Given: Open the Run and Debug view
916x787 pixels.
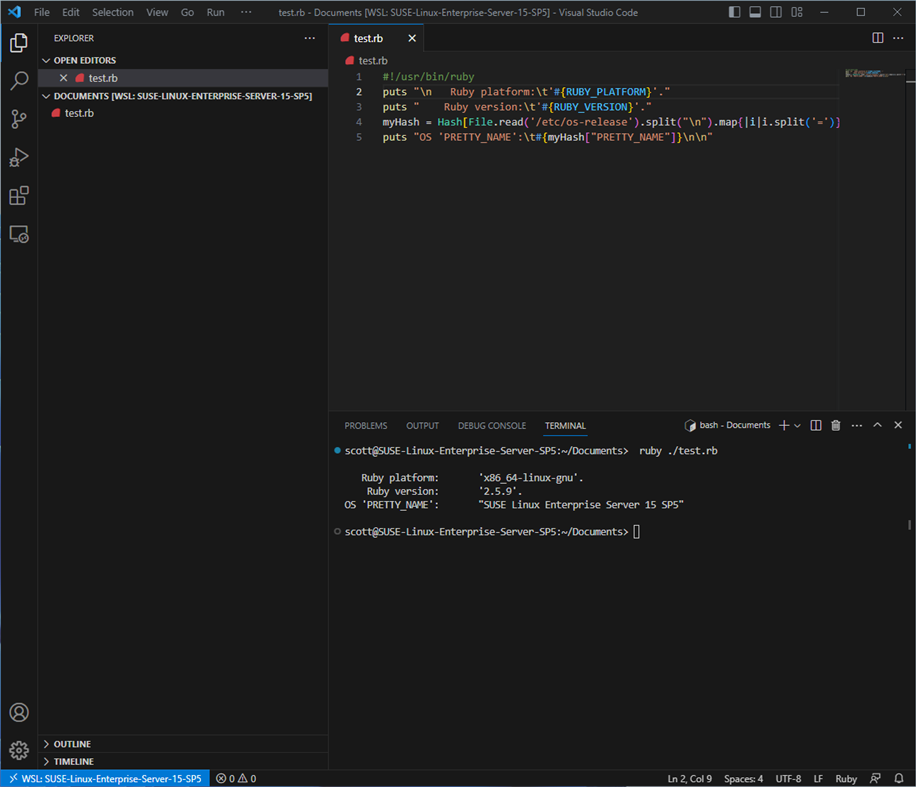Looking at the screenshot, I should point(19,157).
